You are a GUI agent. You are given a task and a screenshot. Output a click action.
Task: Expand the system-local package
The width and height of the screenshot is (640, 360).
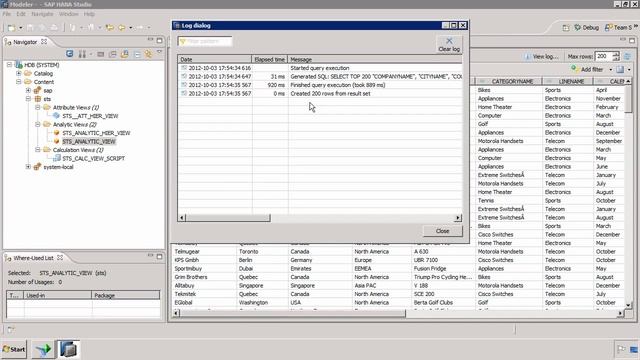pos(28,167)
